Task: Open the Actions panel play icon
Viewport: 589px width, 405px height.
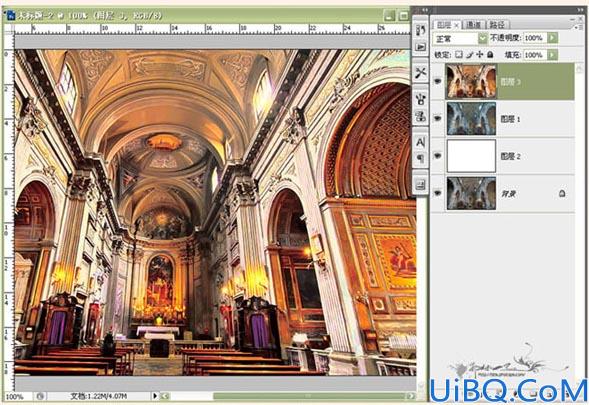Action: (420, 47)
